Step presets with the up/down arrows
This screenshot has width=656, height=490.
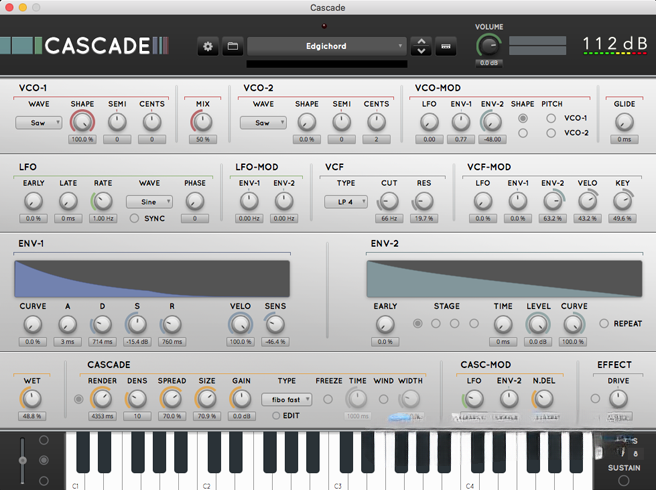point(421,46)
